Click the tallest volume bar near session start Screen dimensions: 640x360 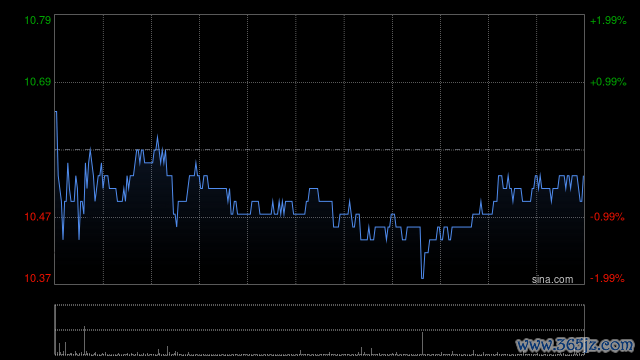pos(84,340)
